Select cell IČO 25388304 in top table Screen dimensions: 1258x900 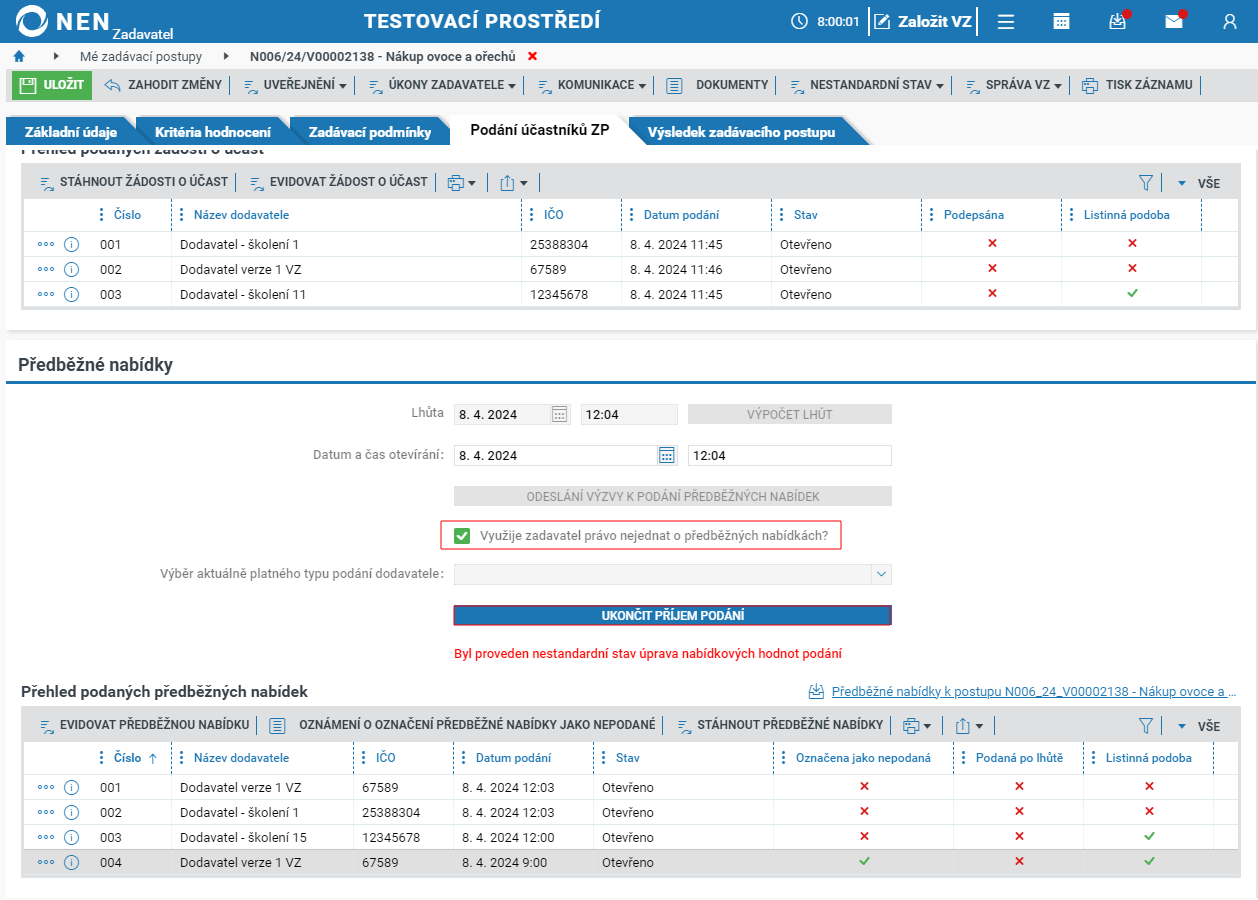[x=571, y=244]
